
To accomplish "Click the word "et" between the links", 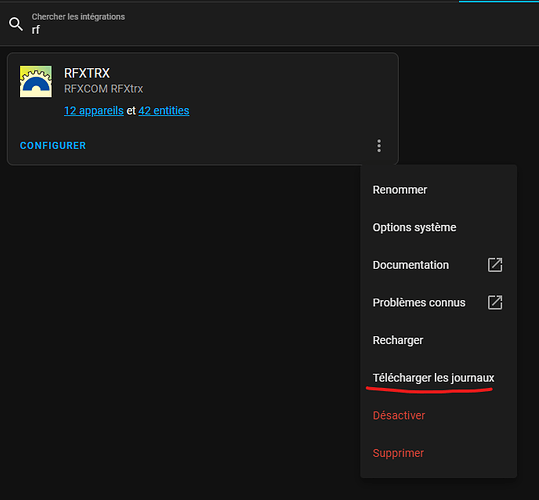I will pos(131,111).
